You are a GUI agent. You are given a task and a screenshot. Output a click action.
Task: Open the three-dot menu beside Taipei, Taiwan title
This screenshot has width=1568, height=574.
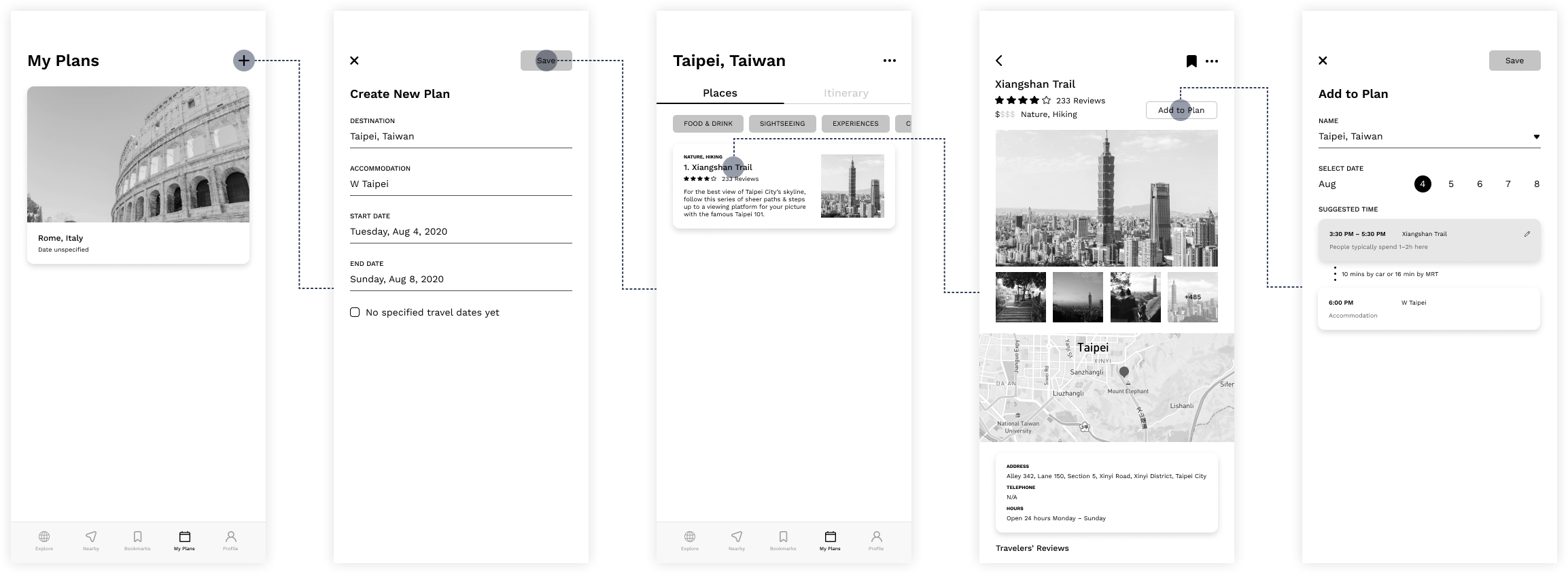889,61
